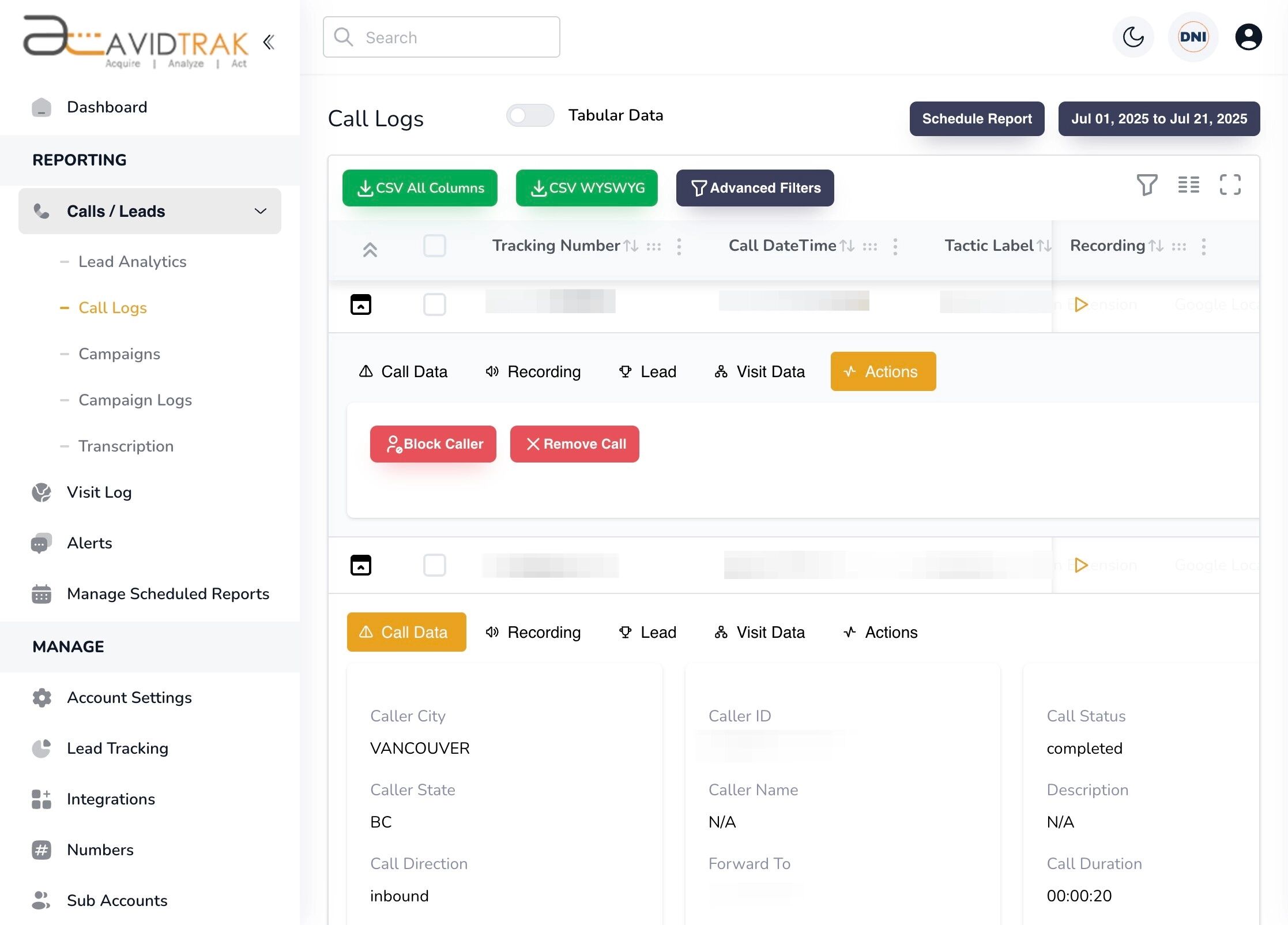
Task: Select the checkbox on the second call row
Action: click(x=435, y=565)
